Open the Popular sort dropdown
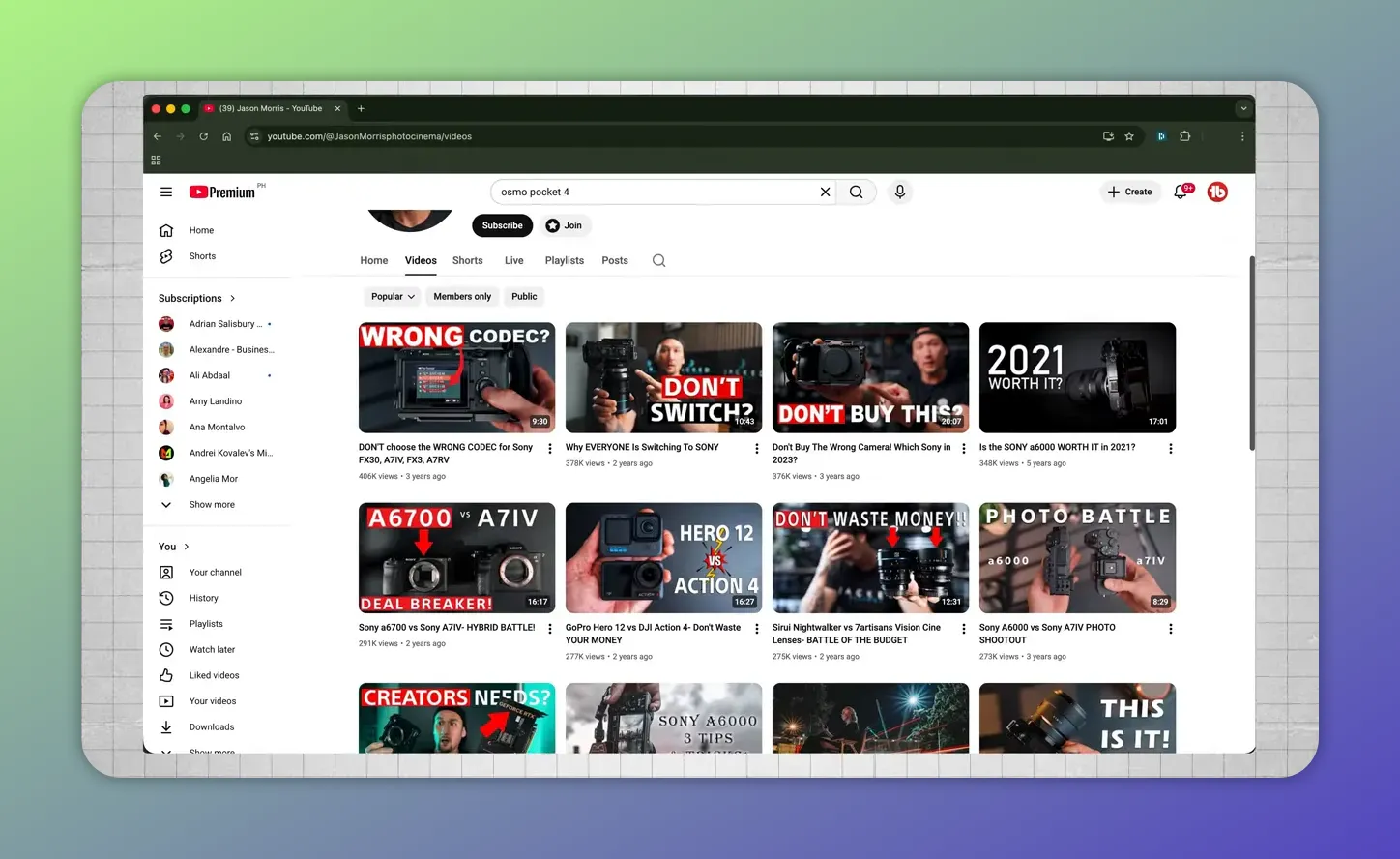 393,297
